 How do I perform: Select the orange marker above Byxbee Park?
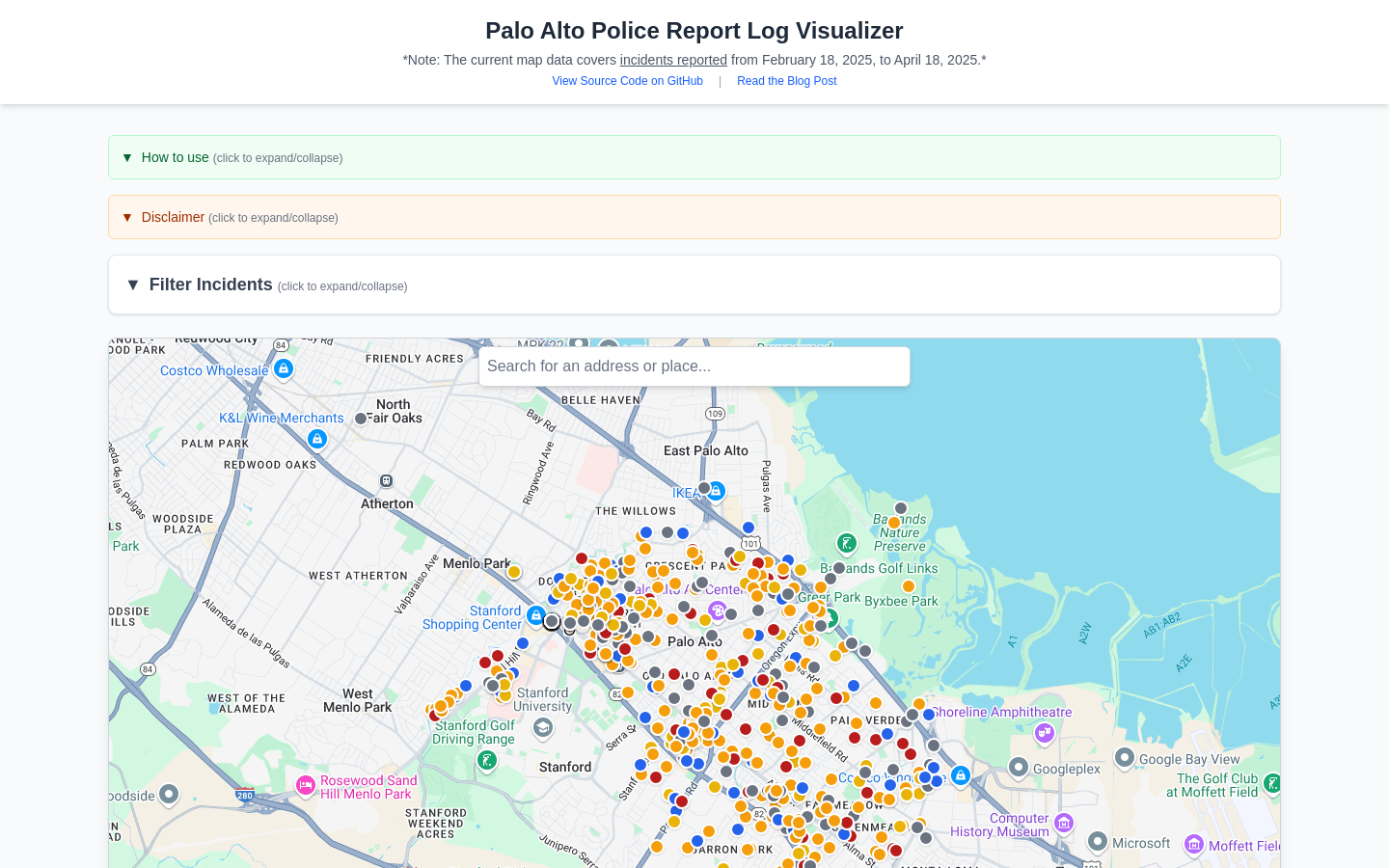[x=908, y=585]
